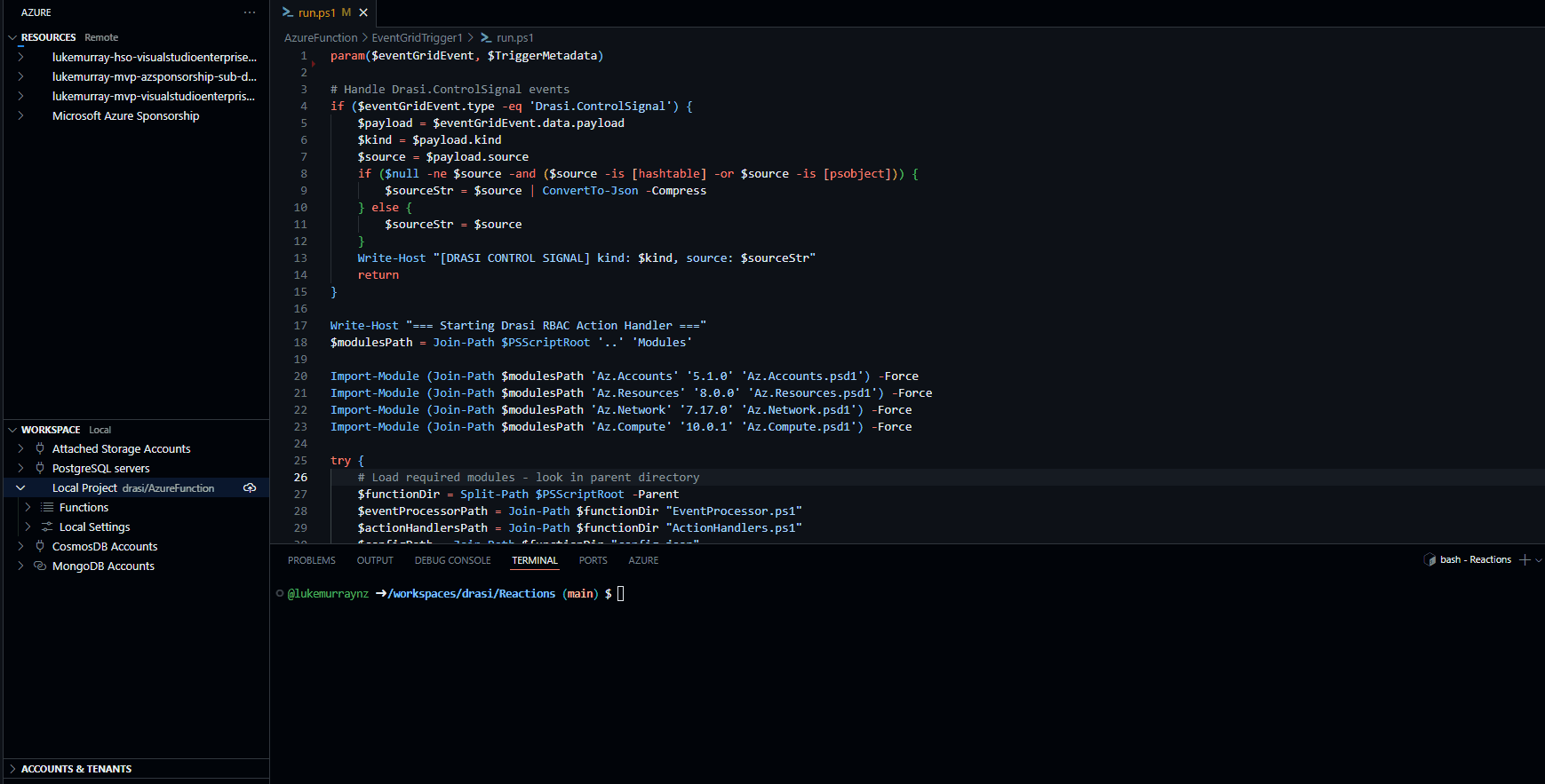Click the PowerShell icon on the run.ps1 tab
Screen dimensions: 1545x784
pyautogui.click(x=287, y=12)
